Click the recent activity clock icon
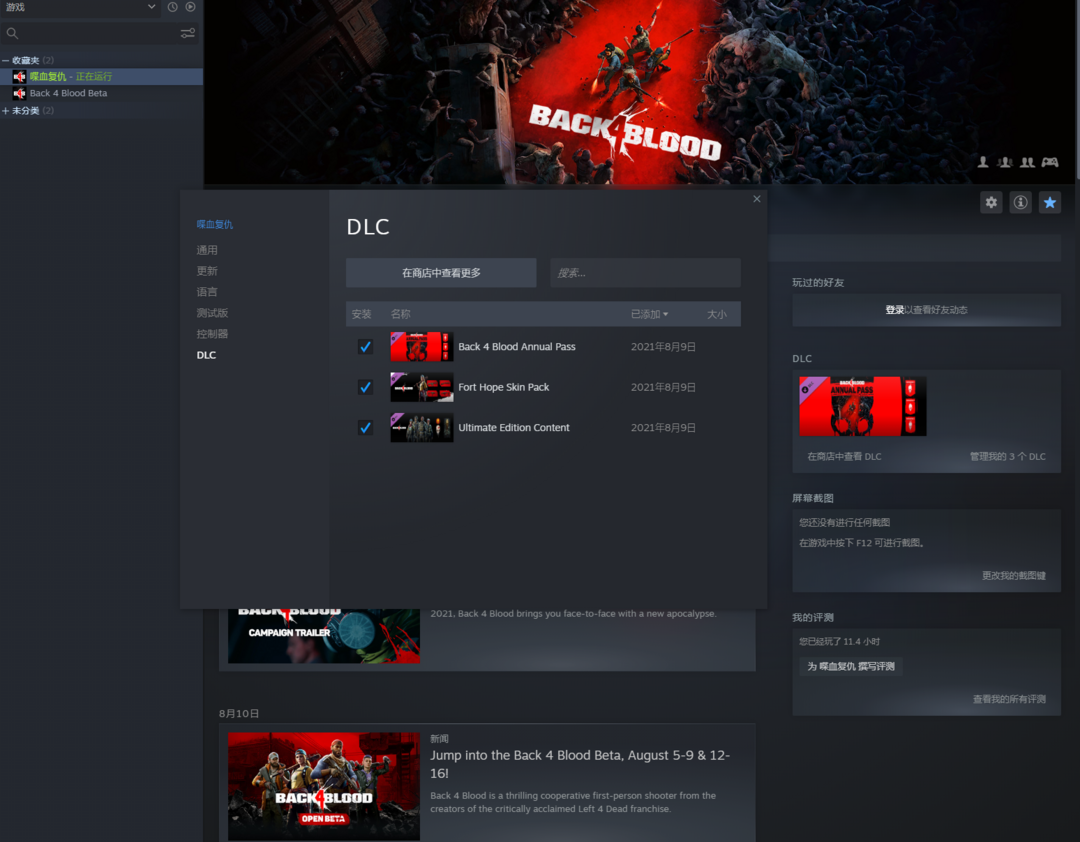 click(172, 7)
